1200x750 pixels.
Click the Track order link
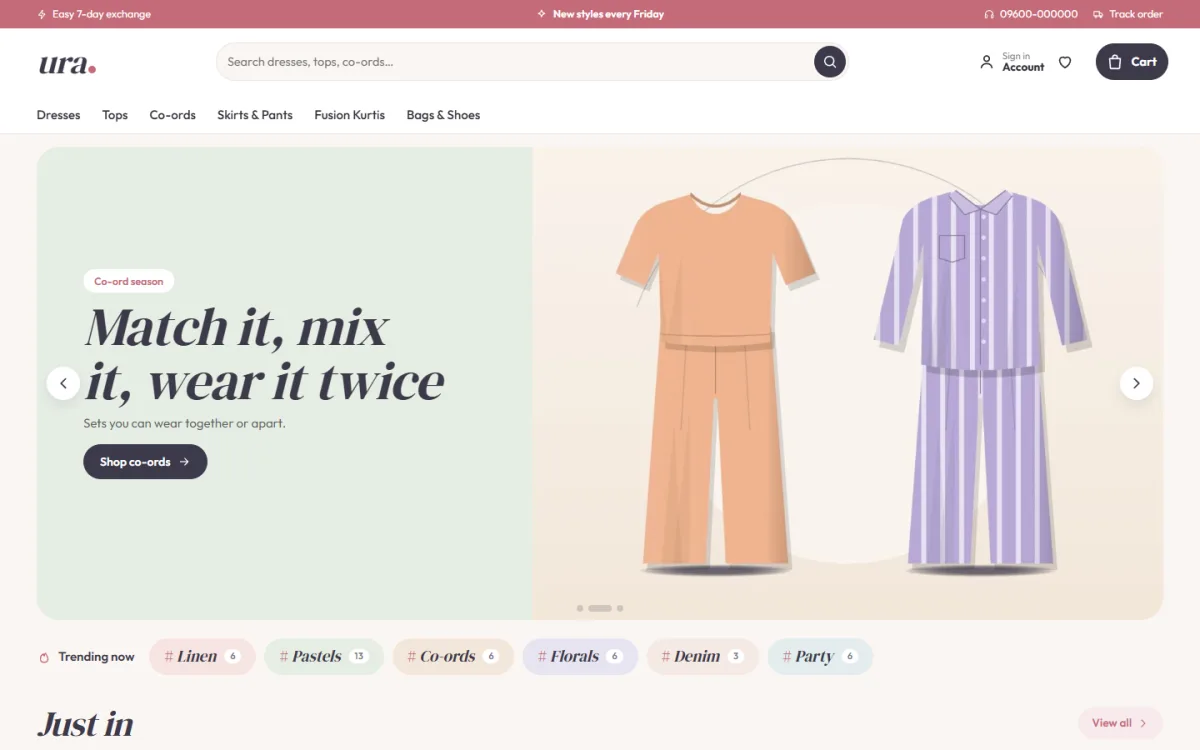coord(1128,14)
